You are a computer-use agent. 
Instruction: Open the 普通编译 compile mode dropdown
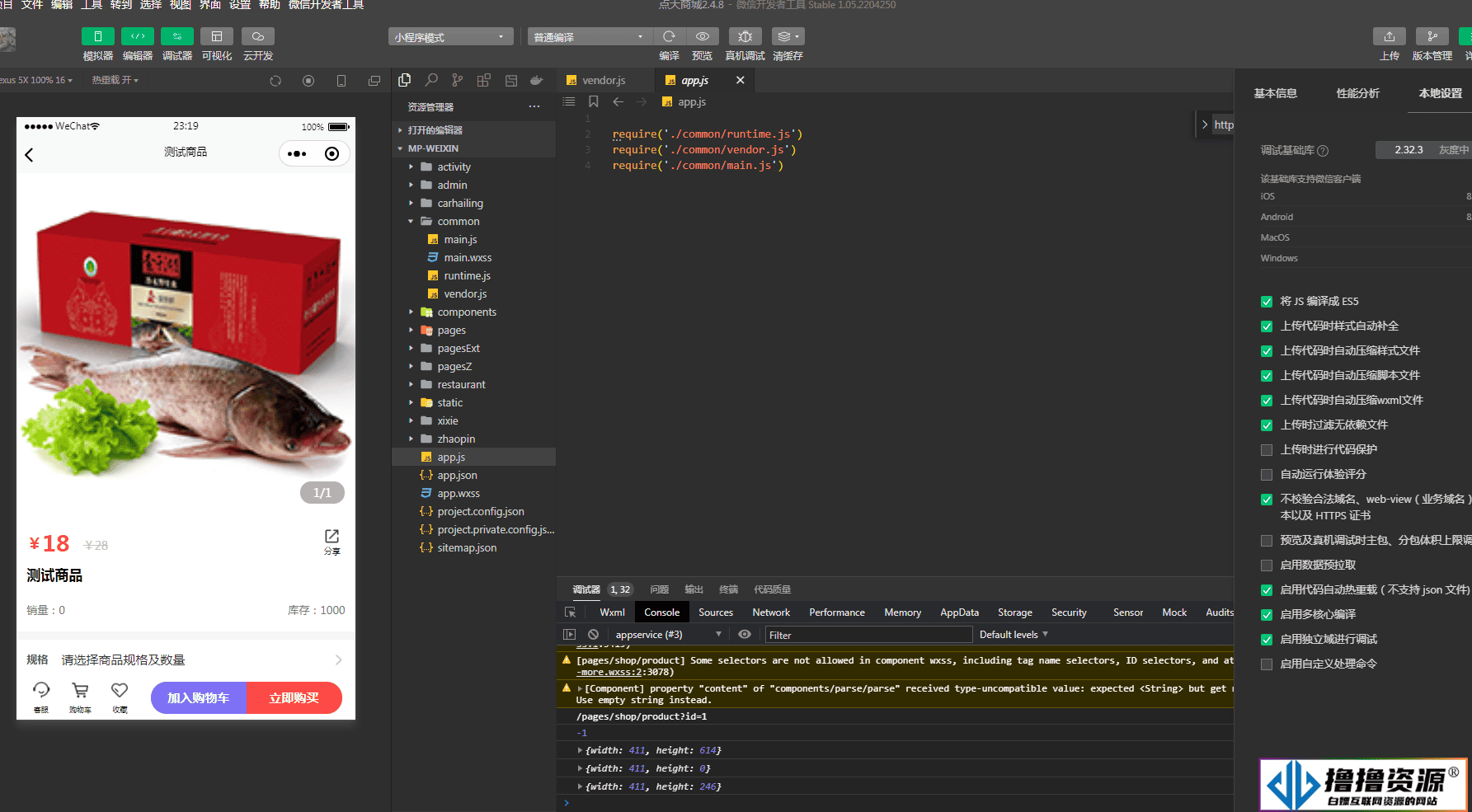coord(590,37)
